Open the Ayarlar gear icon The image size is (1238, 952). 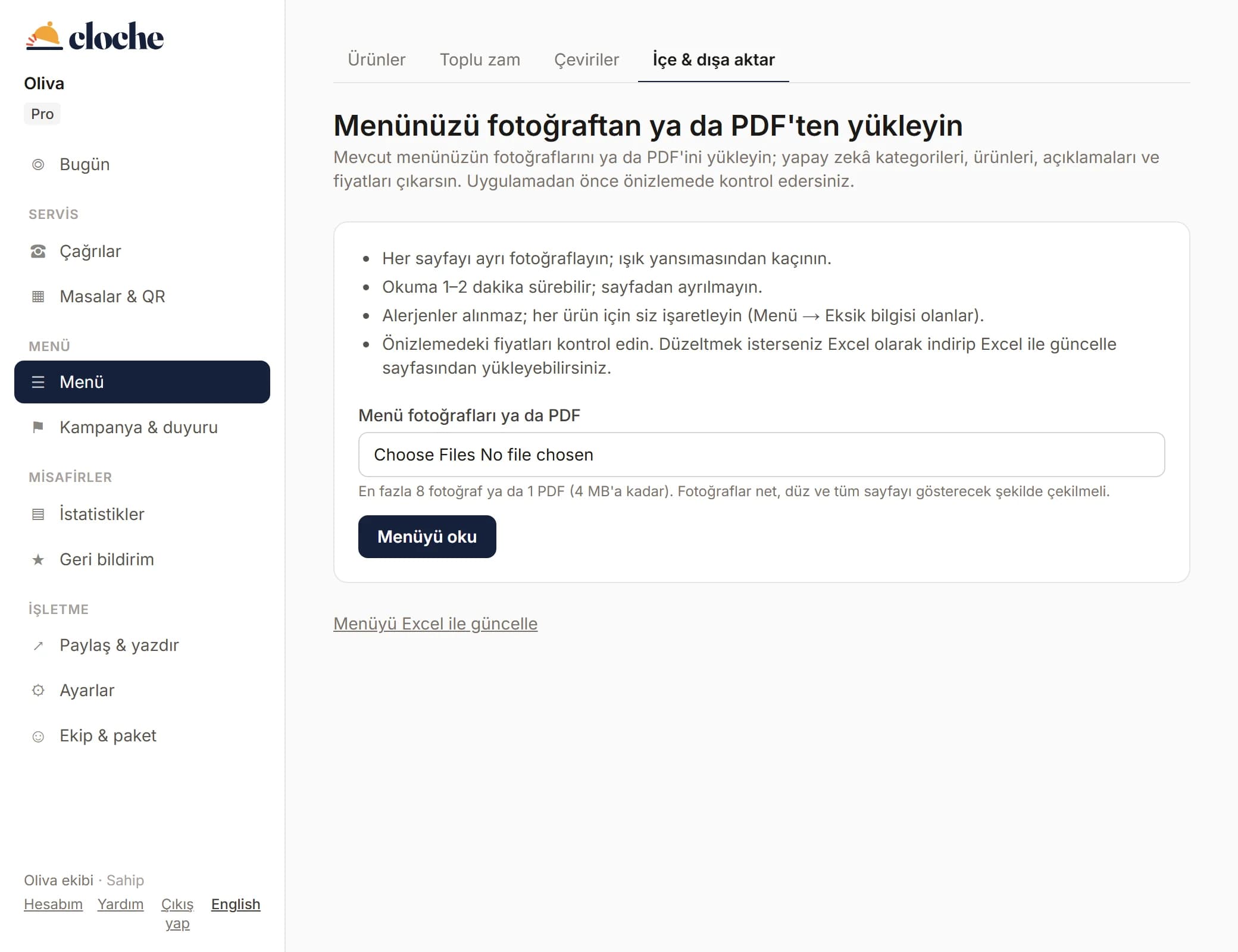38,691
